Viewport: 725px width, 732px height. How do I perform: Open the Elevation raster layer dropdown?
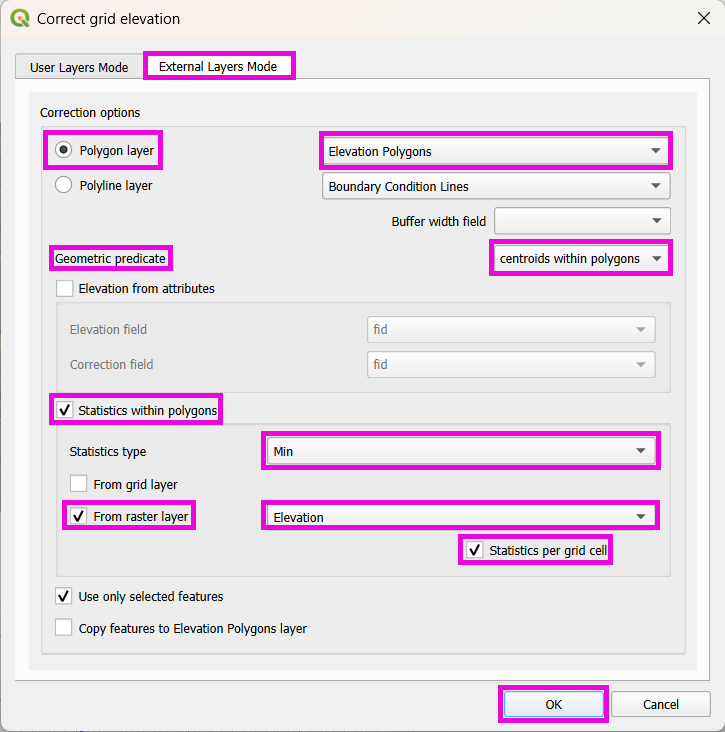click(x=459, y=517)
